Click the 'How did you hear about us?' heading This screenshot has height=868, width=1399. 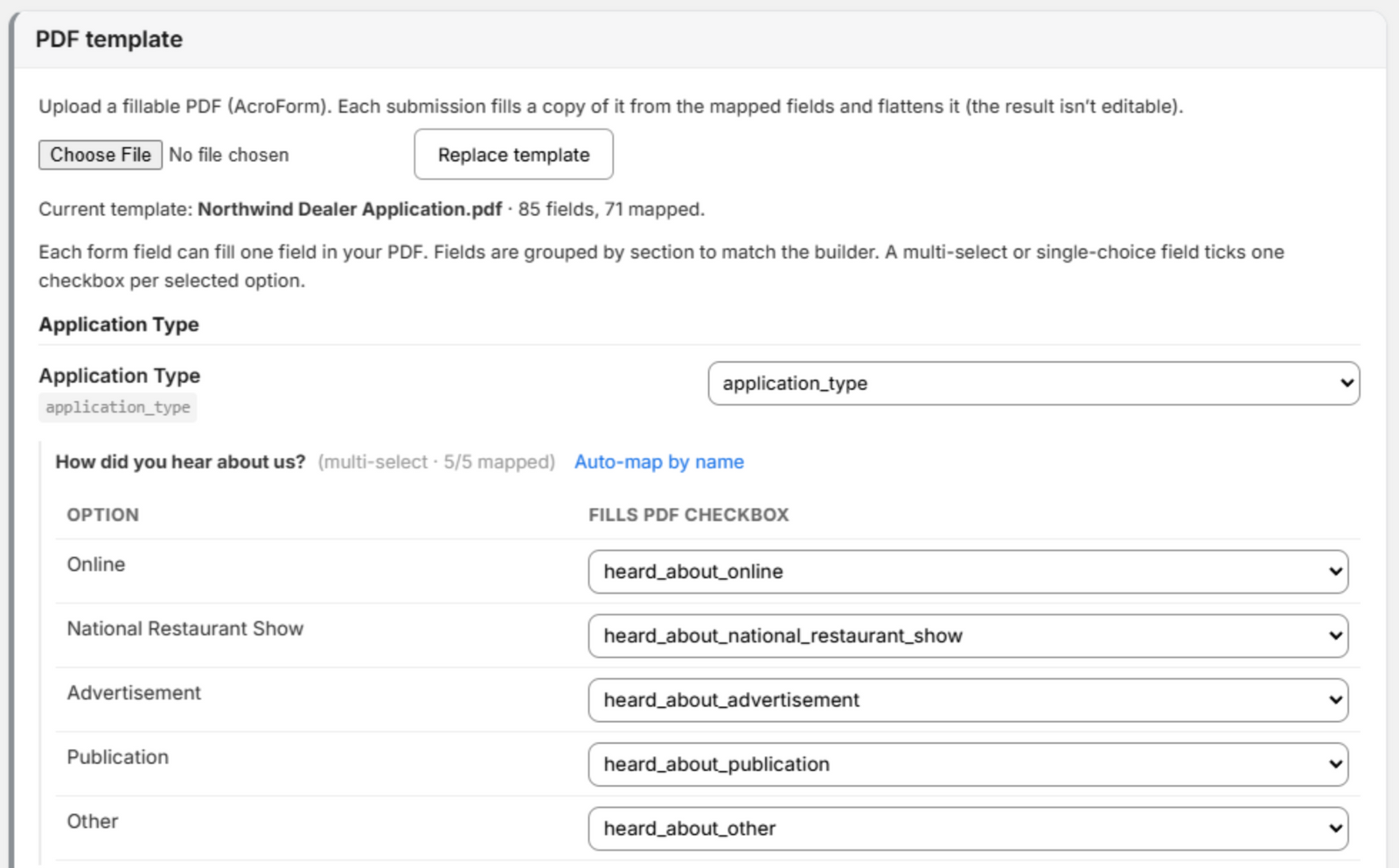pos(181,462)
